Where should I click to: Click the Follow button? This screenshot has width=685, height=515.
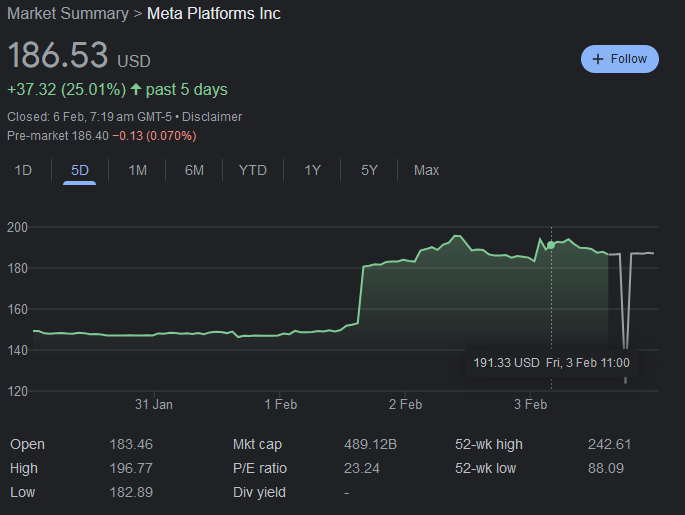[619, 59]
